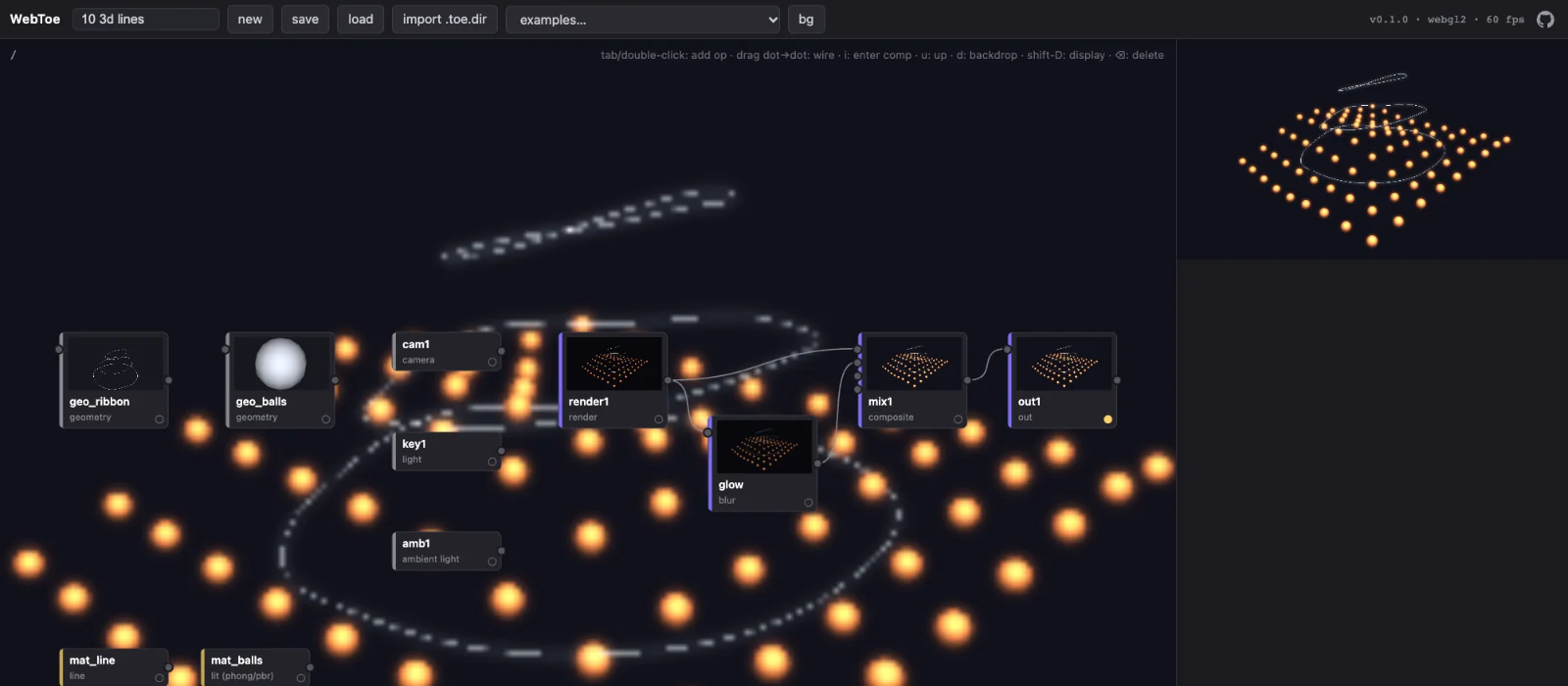Select the mix1 node thumbnail
This screenshot has height=686, width=1568.
point(913,364)
